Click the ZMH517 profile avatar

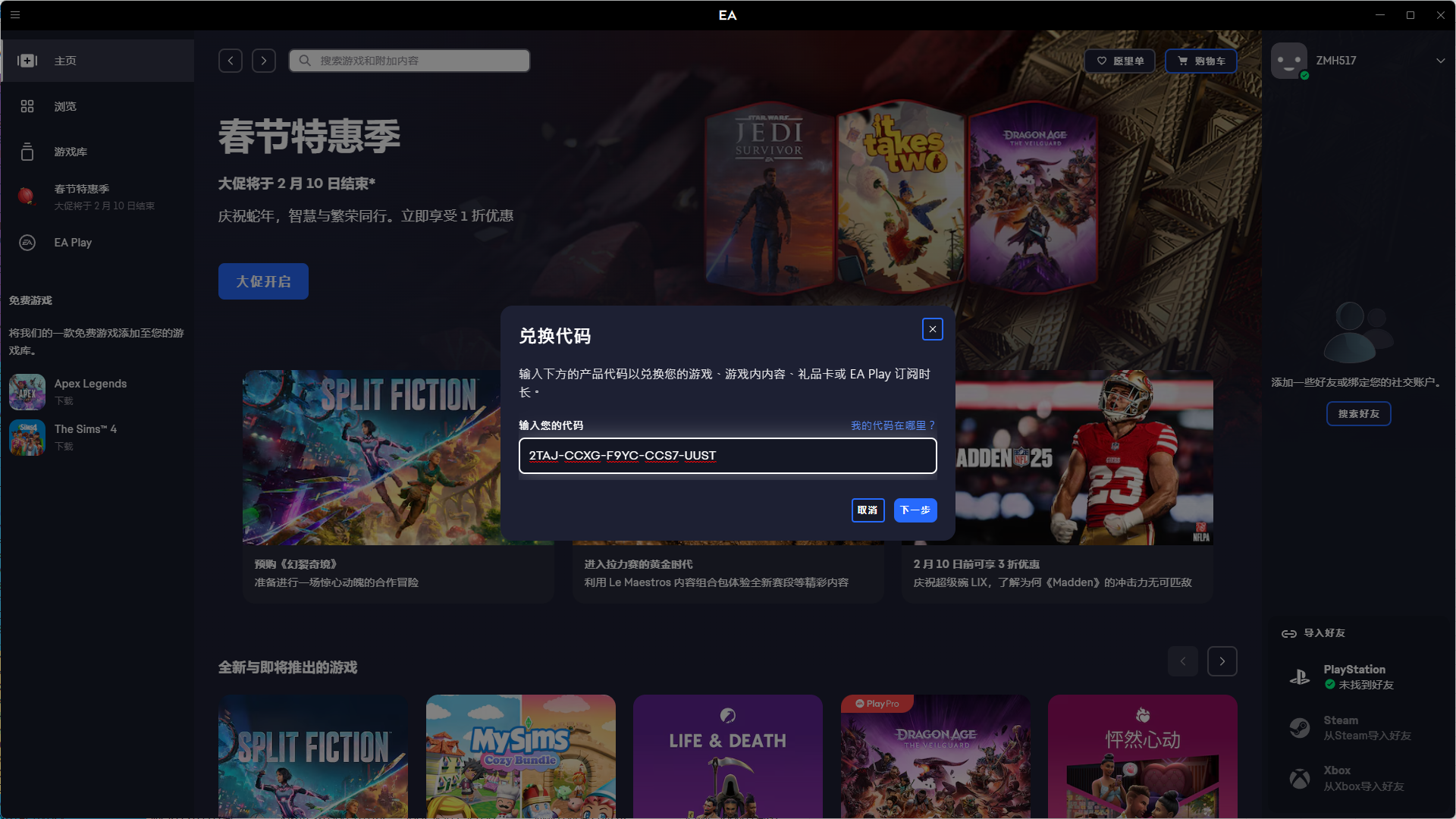(x=1289, y=61)
